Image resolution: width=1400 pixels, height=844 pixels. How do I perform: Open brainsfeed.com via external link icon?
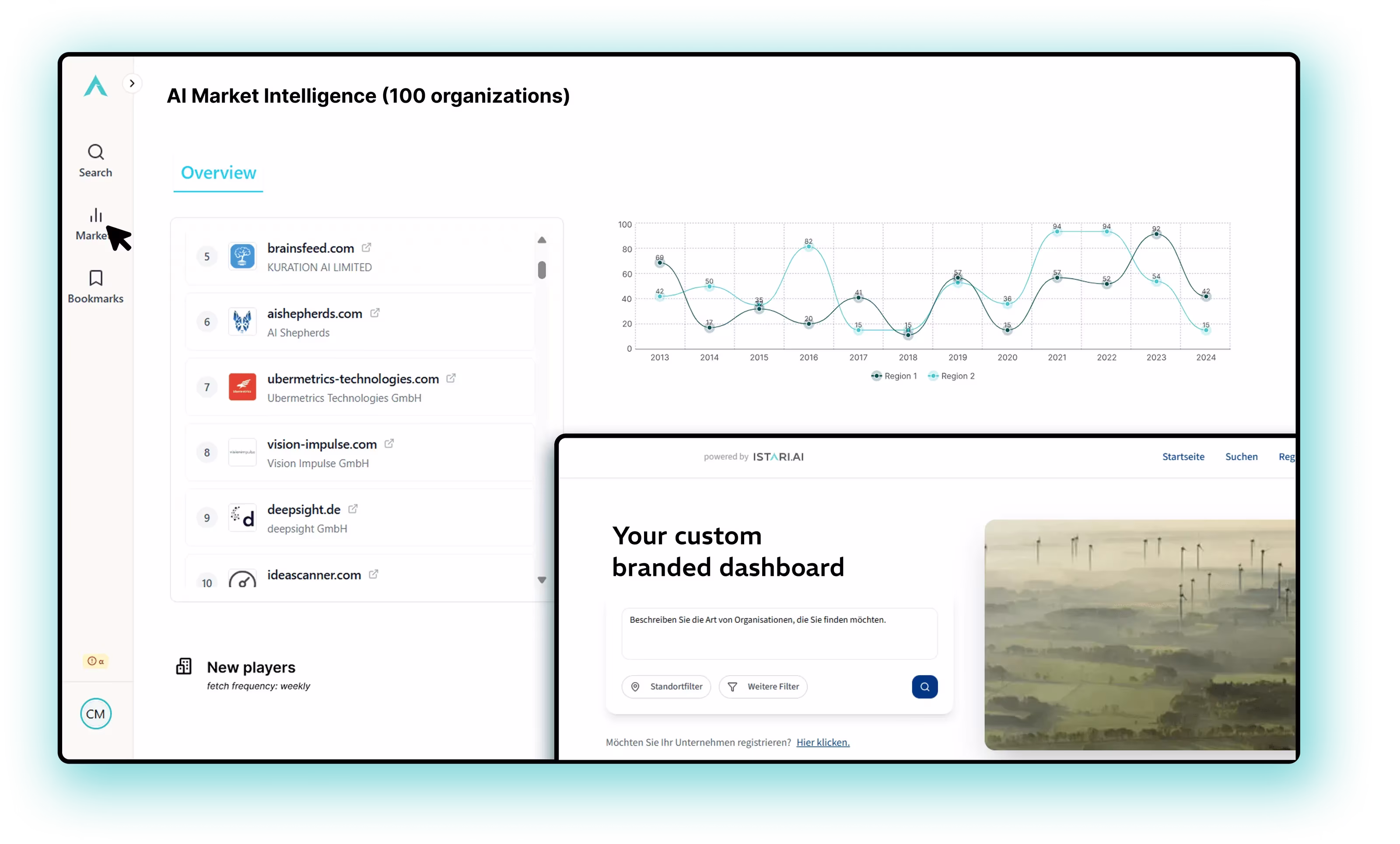point(367,247)
